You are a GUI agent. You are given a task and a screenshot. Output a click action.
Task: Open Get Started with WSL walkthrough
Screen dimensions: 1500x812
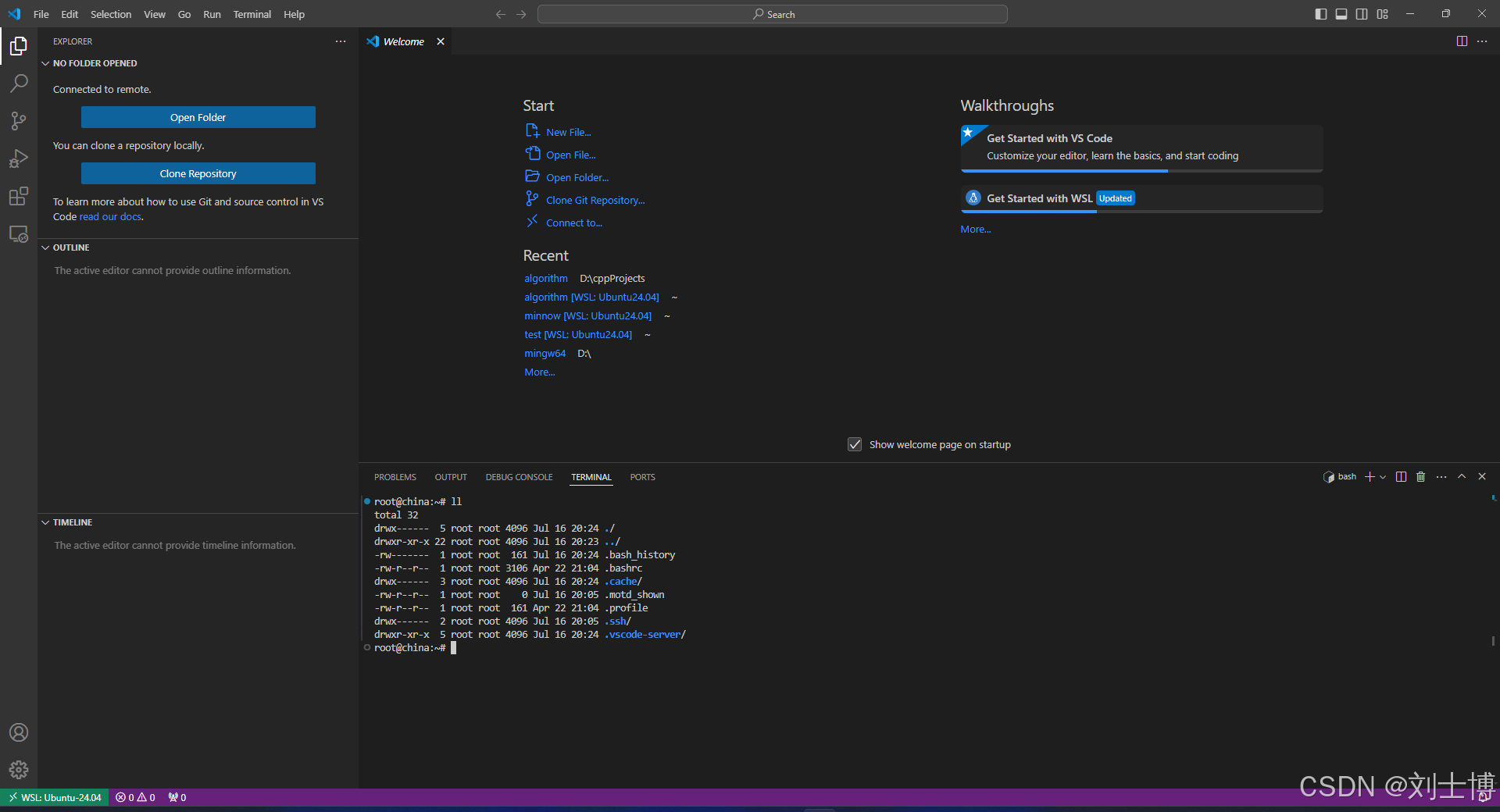[x=1141, y=198]
